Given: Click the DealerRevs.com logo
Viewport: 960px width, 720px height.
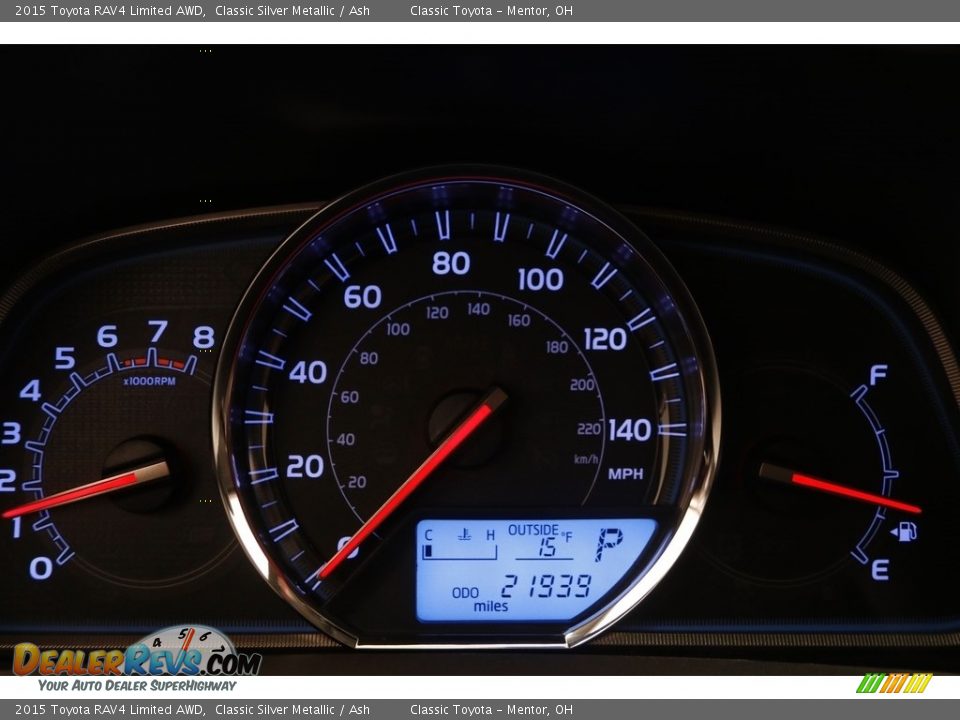Looking at the screenshot, I should [136, 660].
